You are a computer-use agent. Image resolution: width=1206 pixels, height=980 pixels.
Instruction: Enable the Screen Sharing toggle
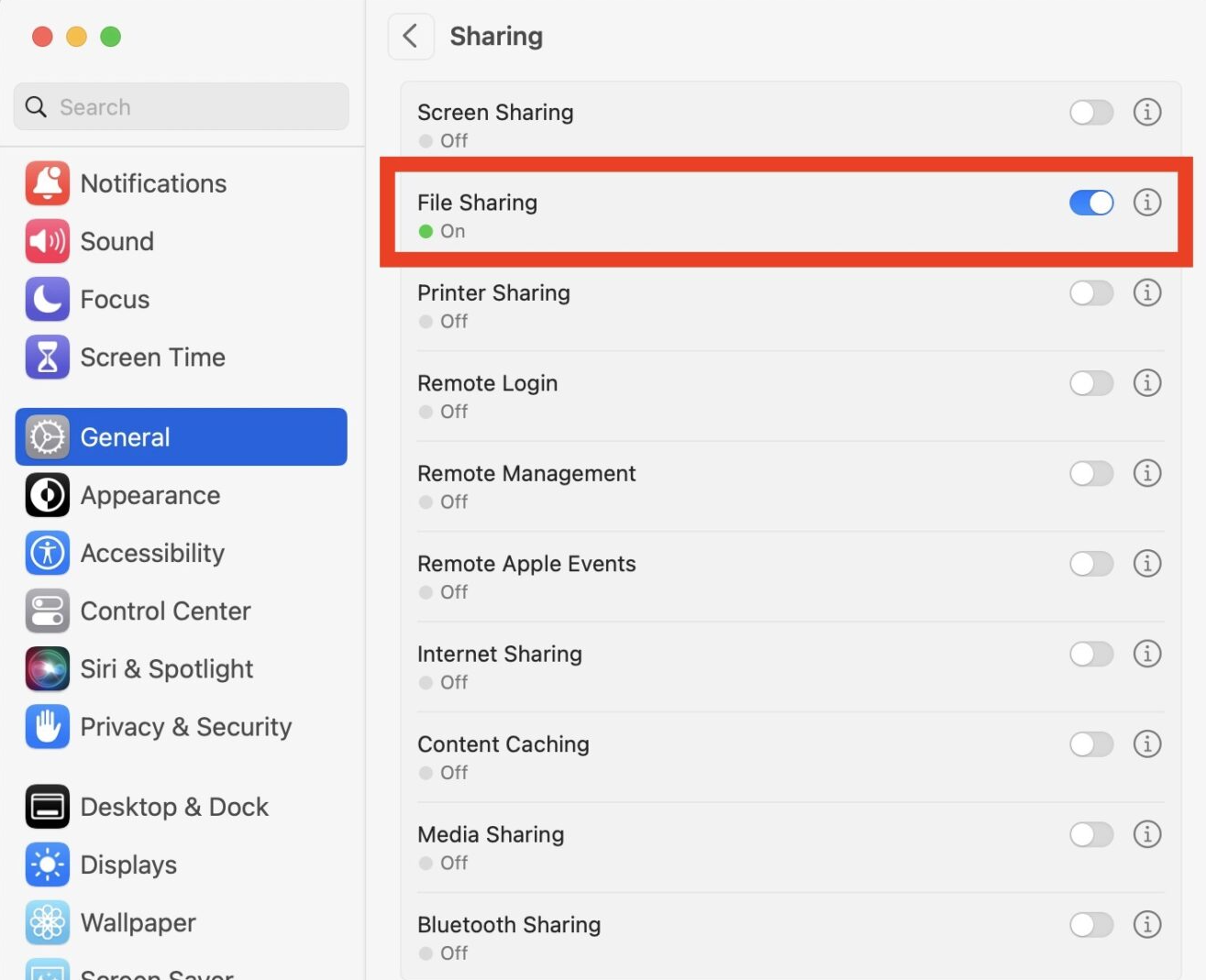(1090, 113)
